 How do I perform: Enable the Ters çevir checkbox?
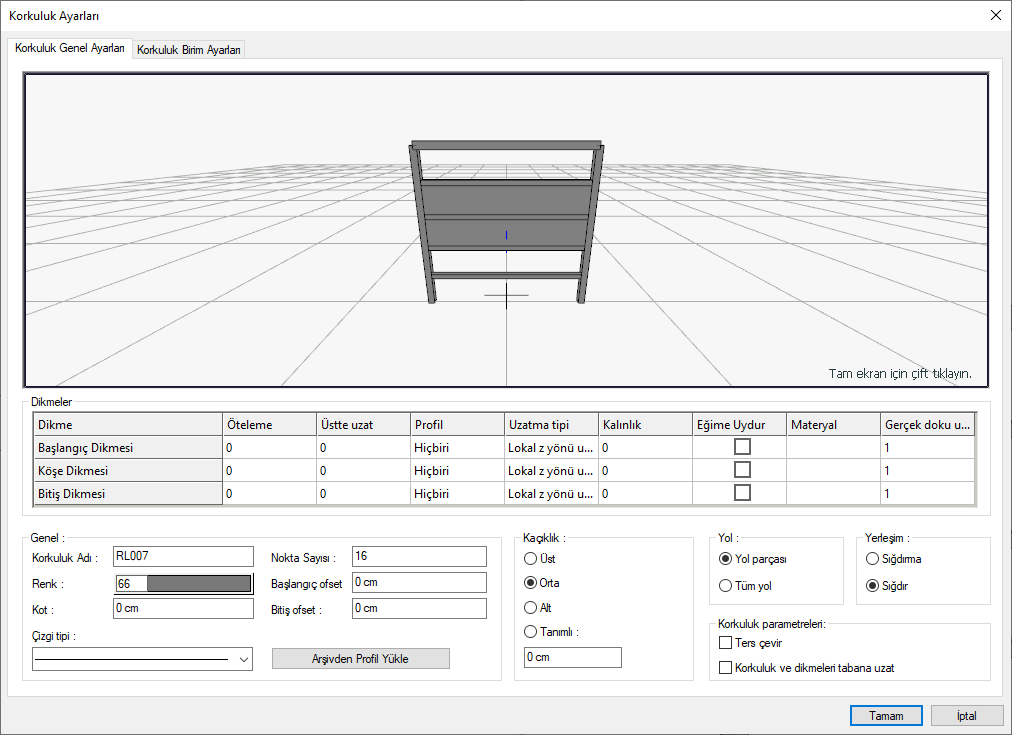point(726,643)
